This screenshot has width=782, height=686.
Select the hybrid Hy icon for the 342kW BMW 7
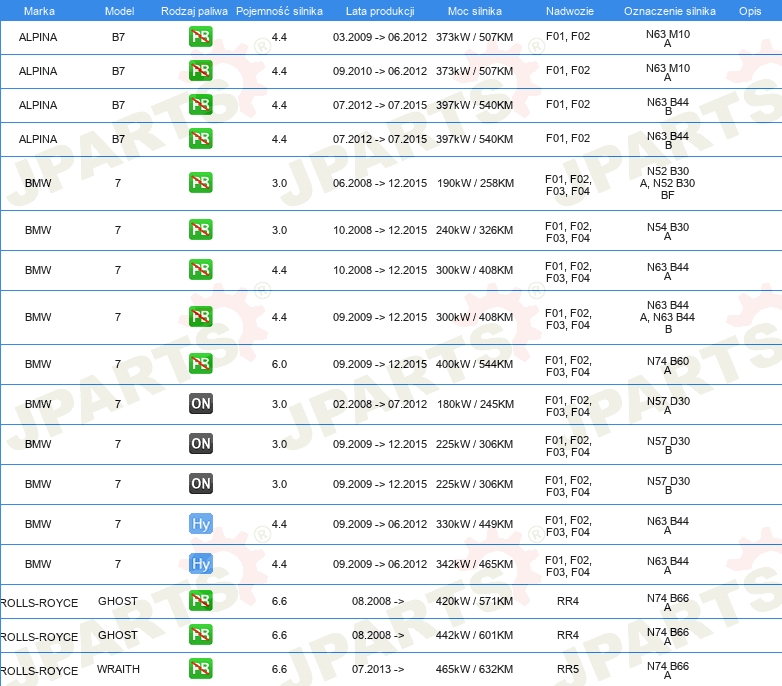click(201, 564)
